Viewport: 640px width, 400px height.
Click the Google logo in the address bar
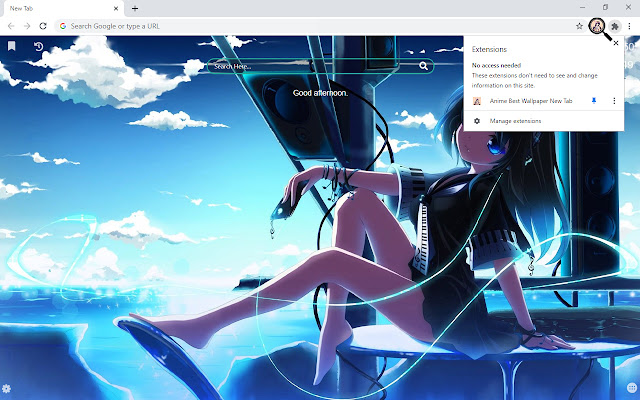(x=63, y=26)
